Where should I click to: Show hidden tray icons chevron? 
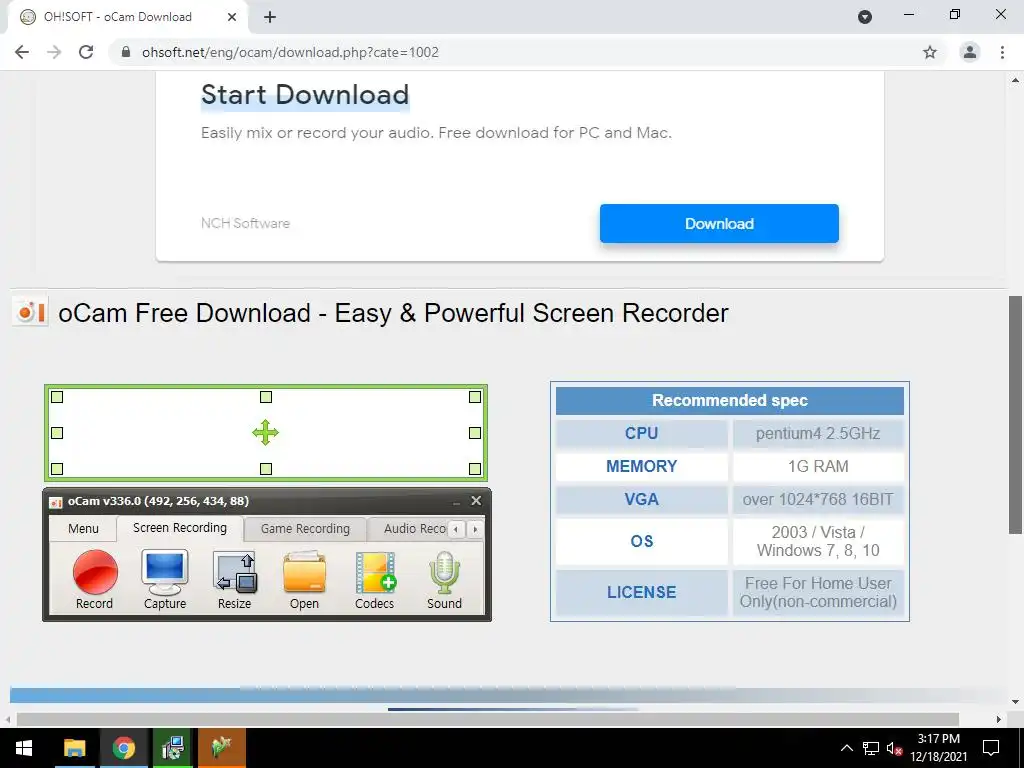click(x=846, y=748)
